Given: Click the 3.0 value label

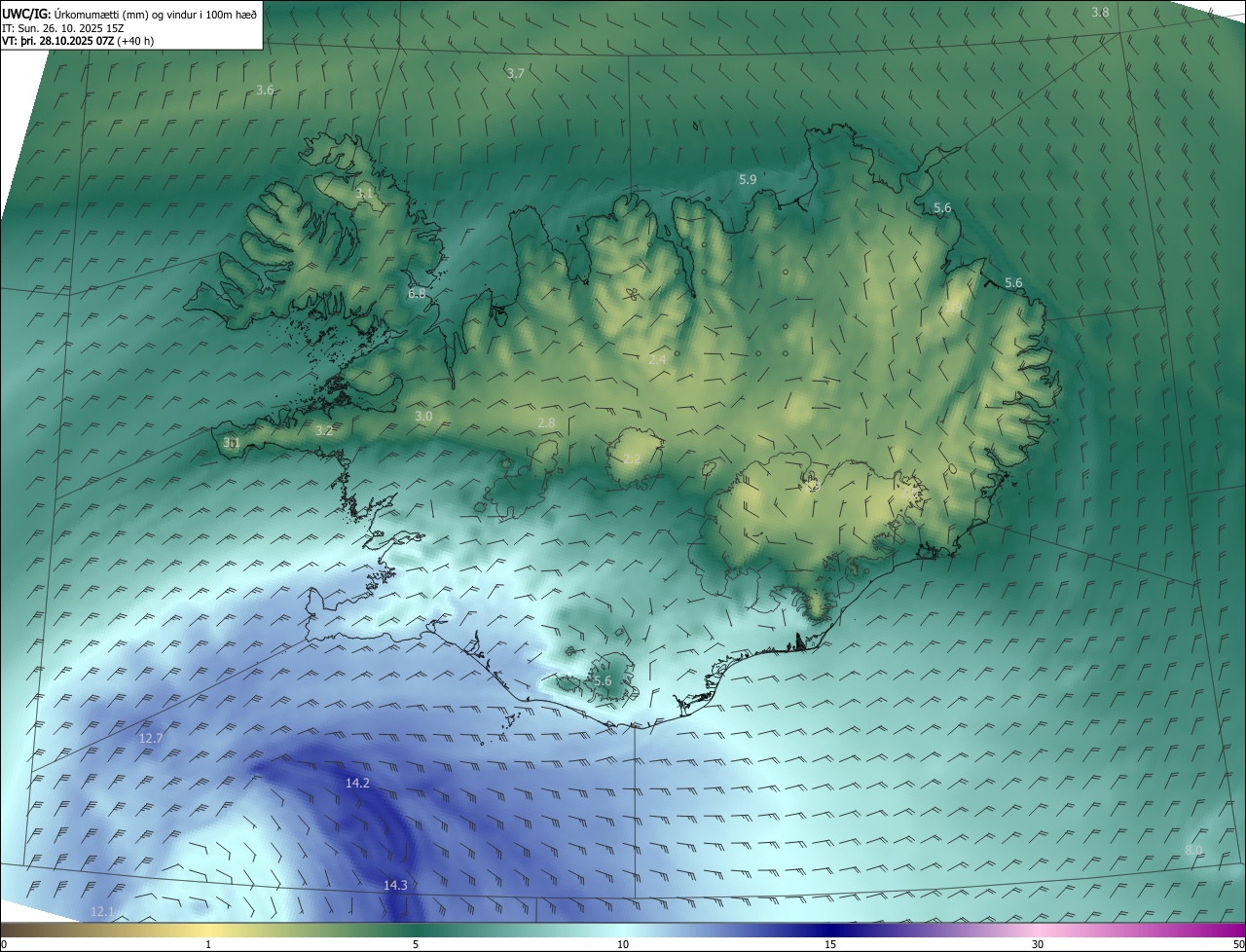Looking at the screenshot, I should [423, 417].
